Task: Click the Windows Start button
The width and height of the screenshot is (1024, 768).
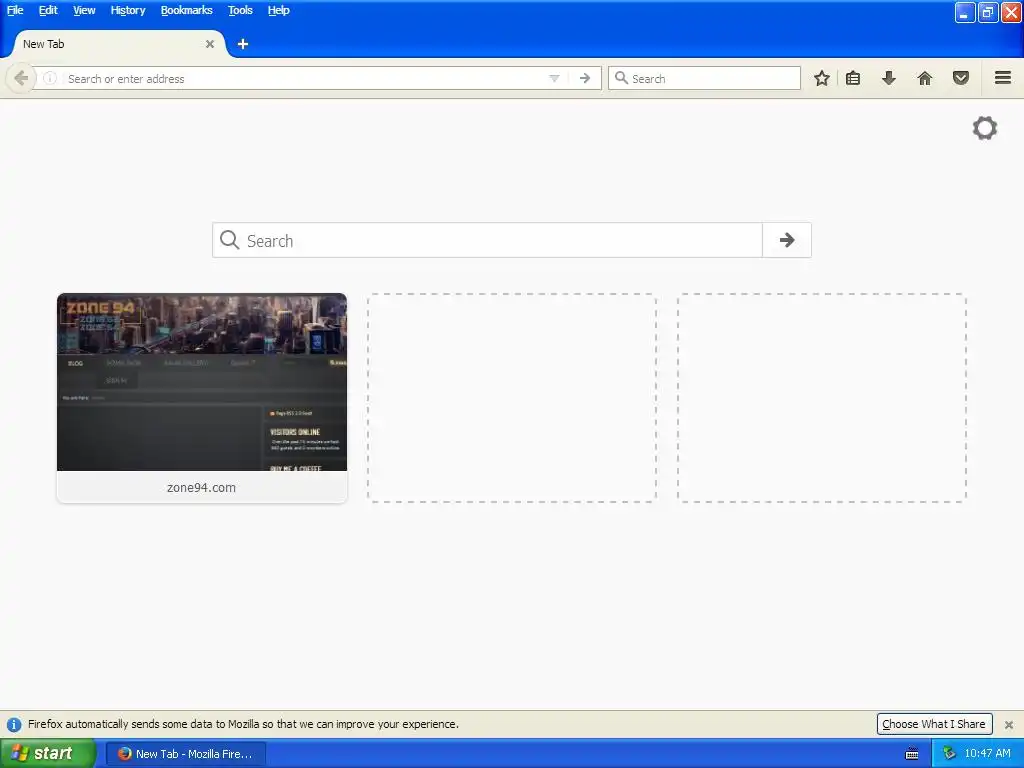Action: (47, 753)
